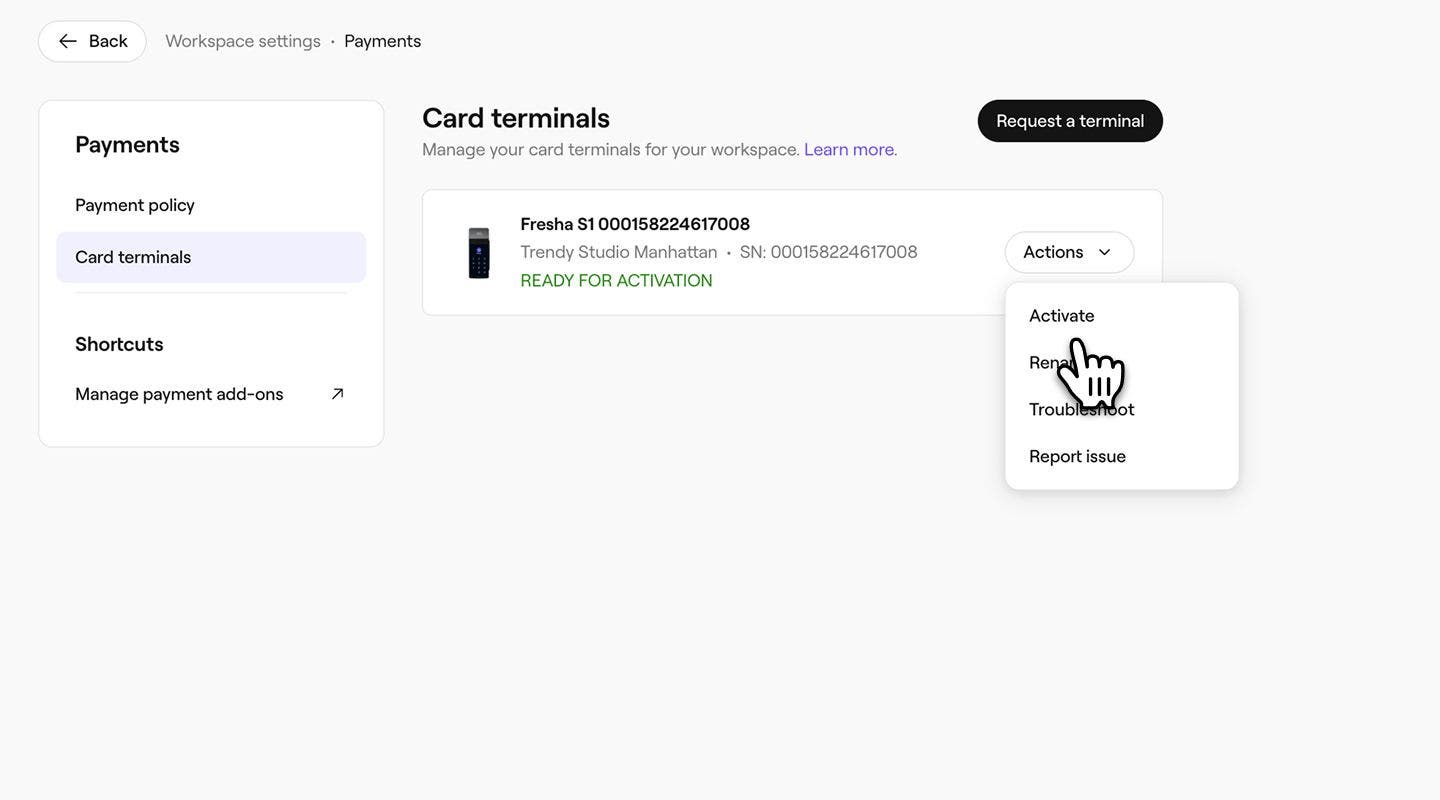1440x800 pixels.
Task: Open the Actions dropdown menu
Action: [1068, 253]
